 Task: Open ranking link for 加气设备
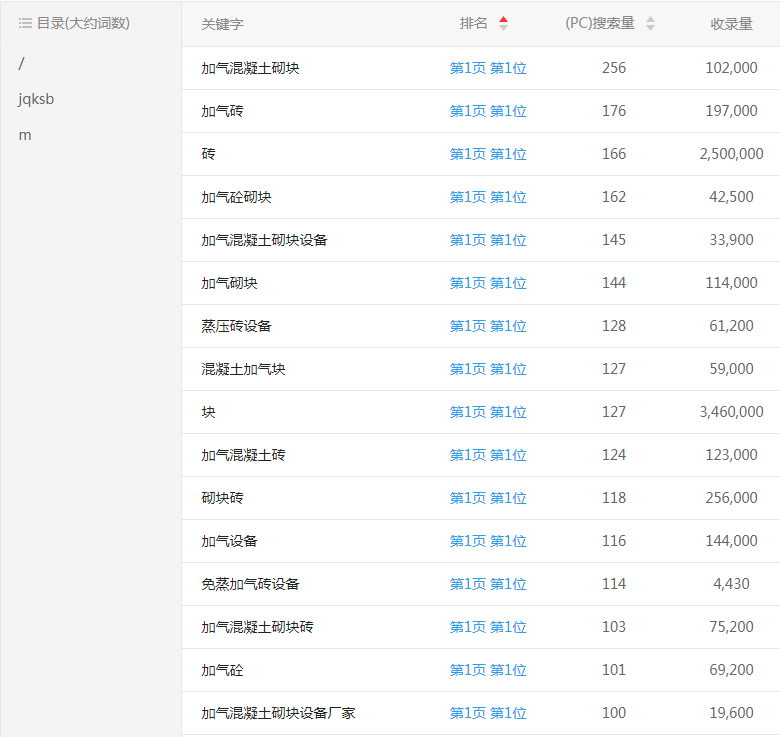[487, 541]
